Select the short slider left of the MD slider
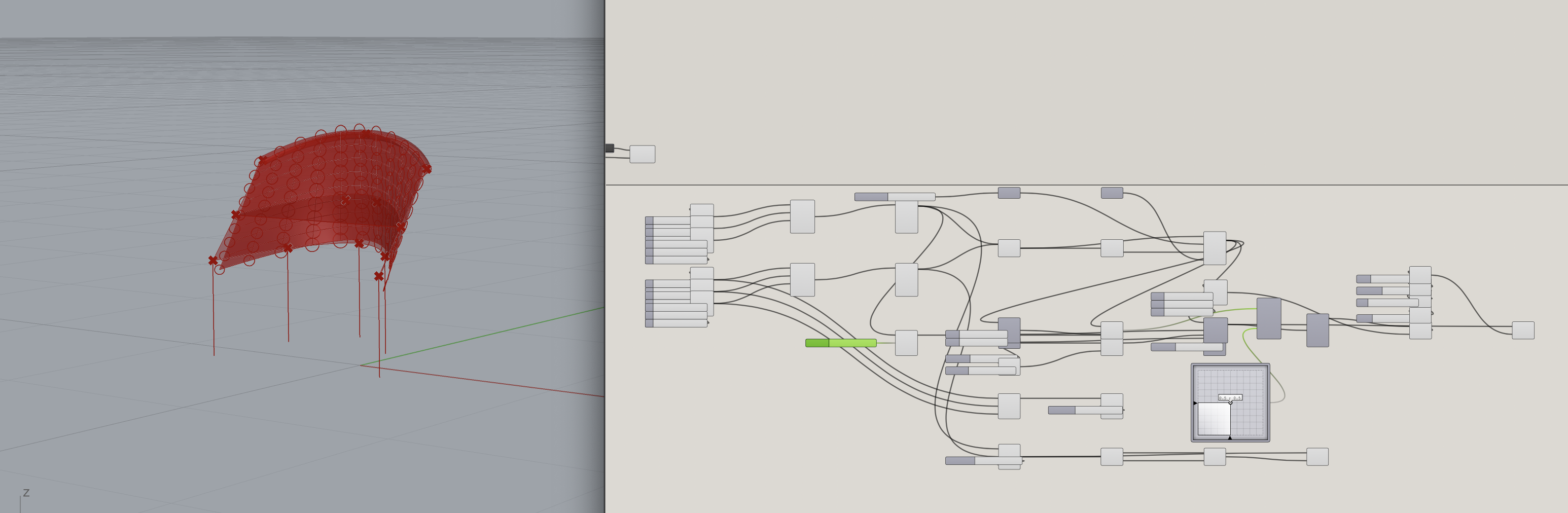 pos(1085,410)
